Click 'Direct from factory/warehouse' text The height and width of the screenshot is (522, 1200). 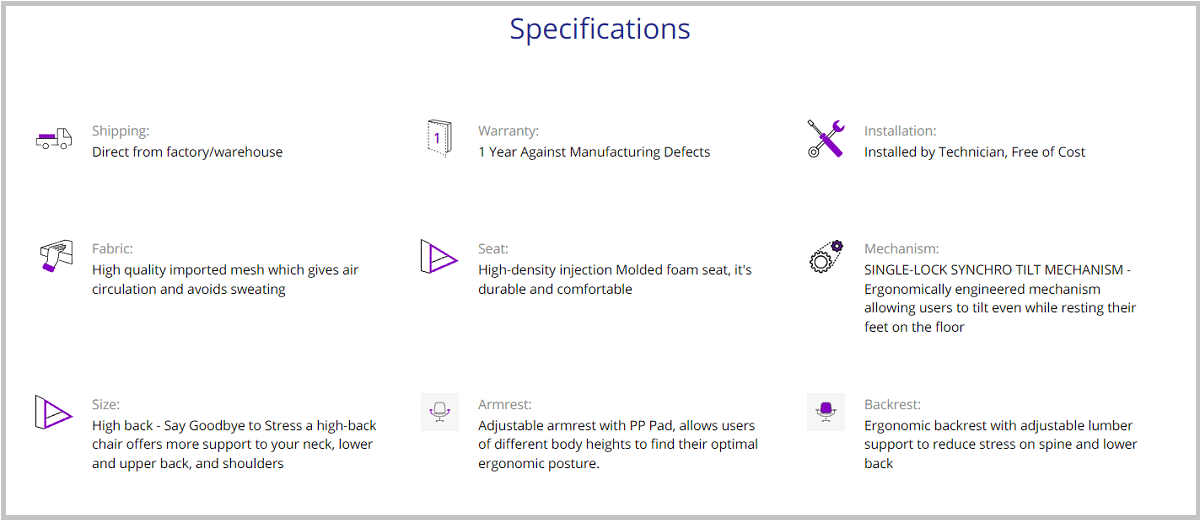coord(187,152)
